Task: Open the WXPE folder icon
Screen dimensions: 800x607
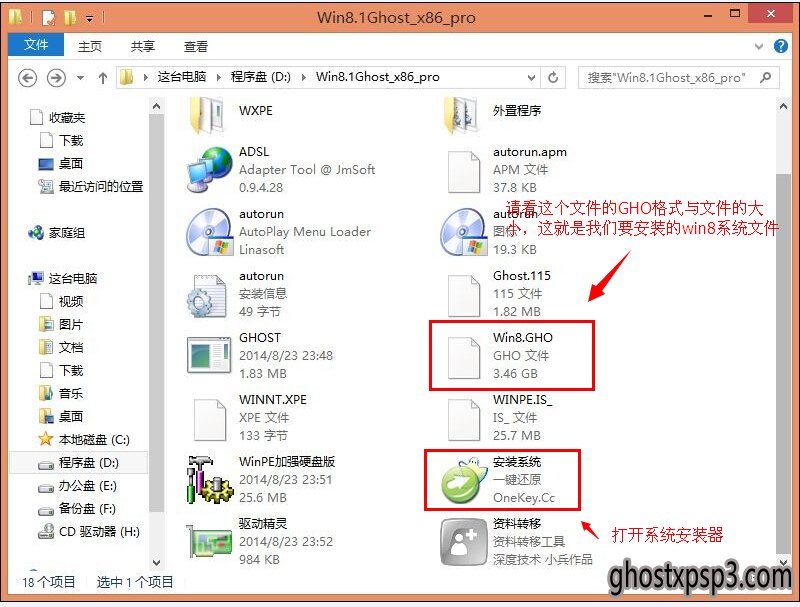Action: [x=206, y=115]
